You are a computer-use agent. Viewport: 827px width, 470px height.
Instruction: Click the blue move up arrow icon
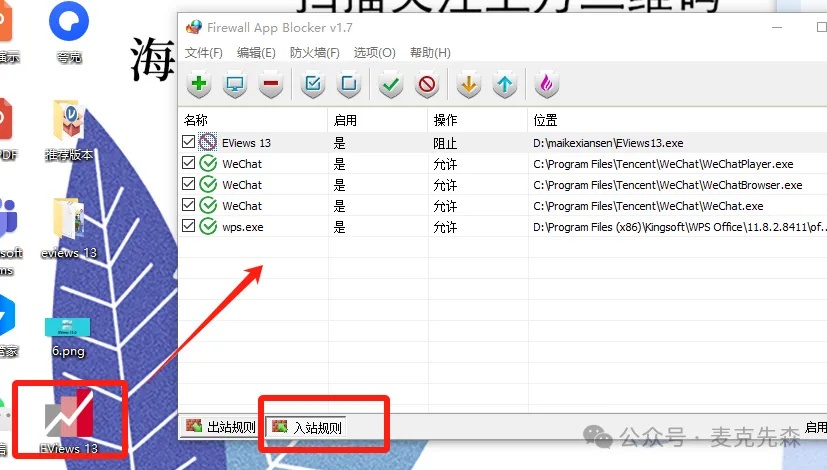point(505,84)
